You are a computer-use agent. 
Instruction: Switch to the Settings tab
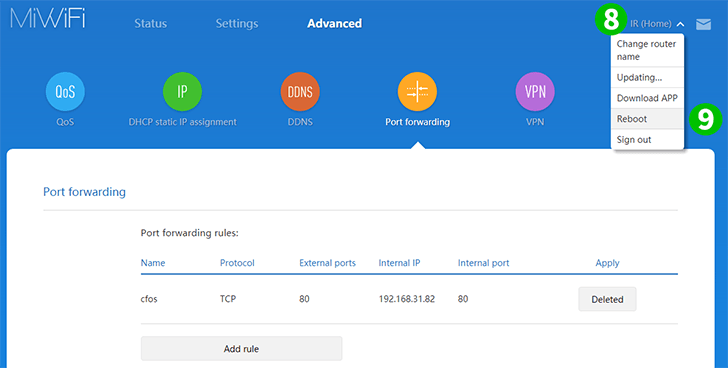(x=237, y=24)
